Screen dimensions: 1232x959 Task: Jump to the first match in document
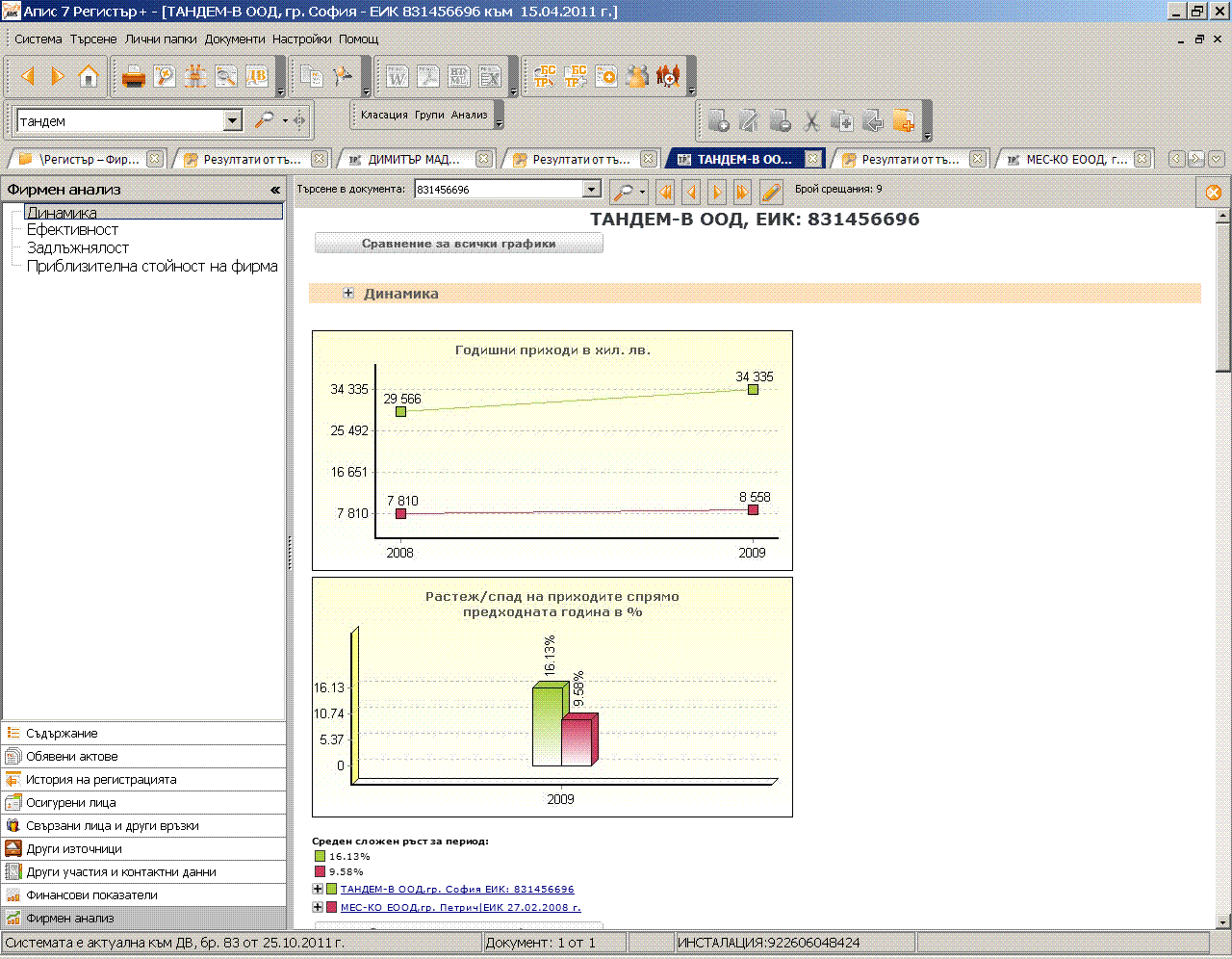coord(665,192)
